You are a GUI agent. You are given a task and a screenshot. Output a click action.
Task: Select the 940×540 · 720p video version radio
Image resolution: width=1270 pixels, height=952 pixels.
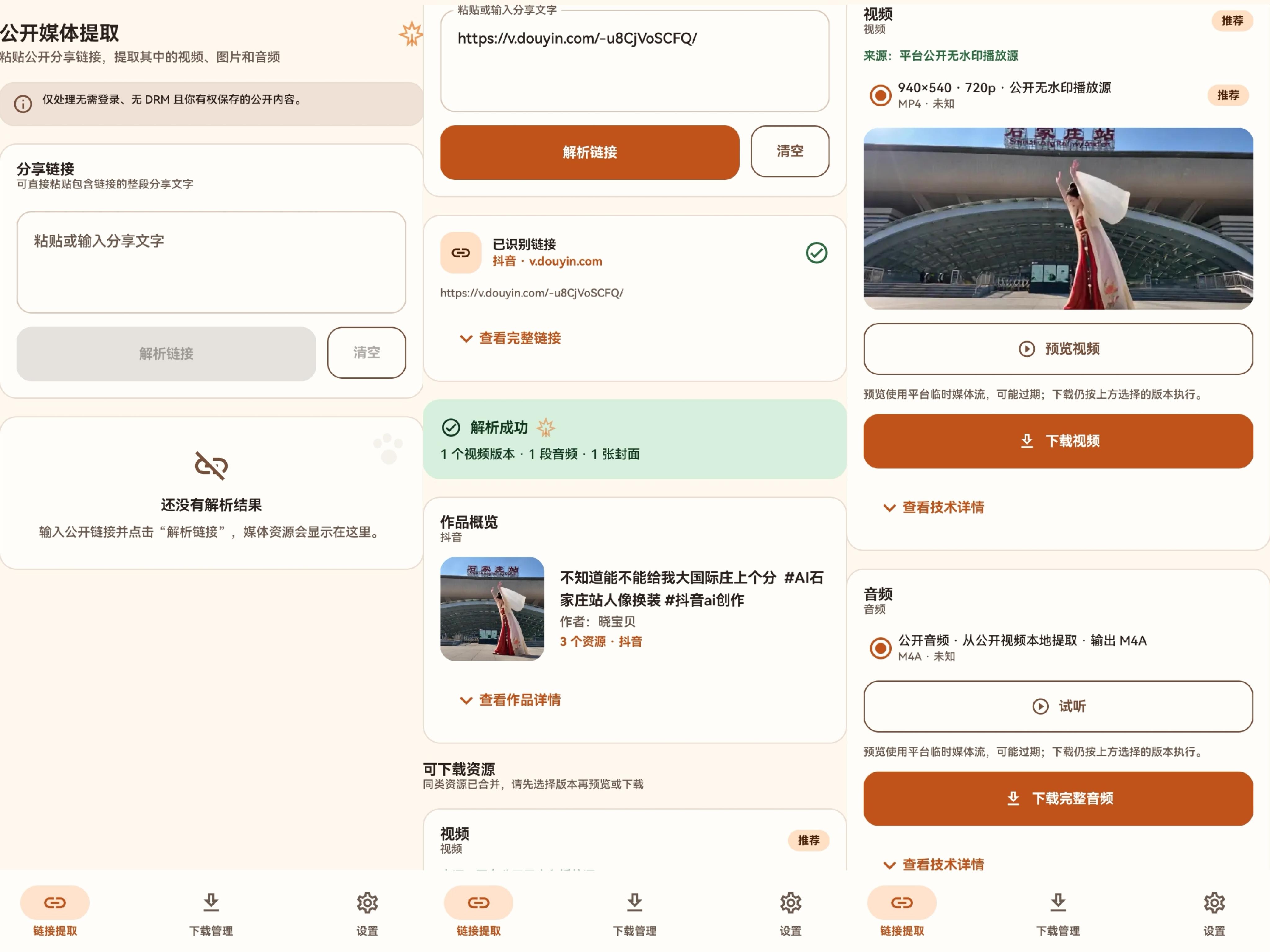click(880, 95)
